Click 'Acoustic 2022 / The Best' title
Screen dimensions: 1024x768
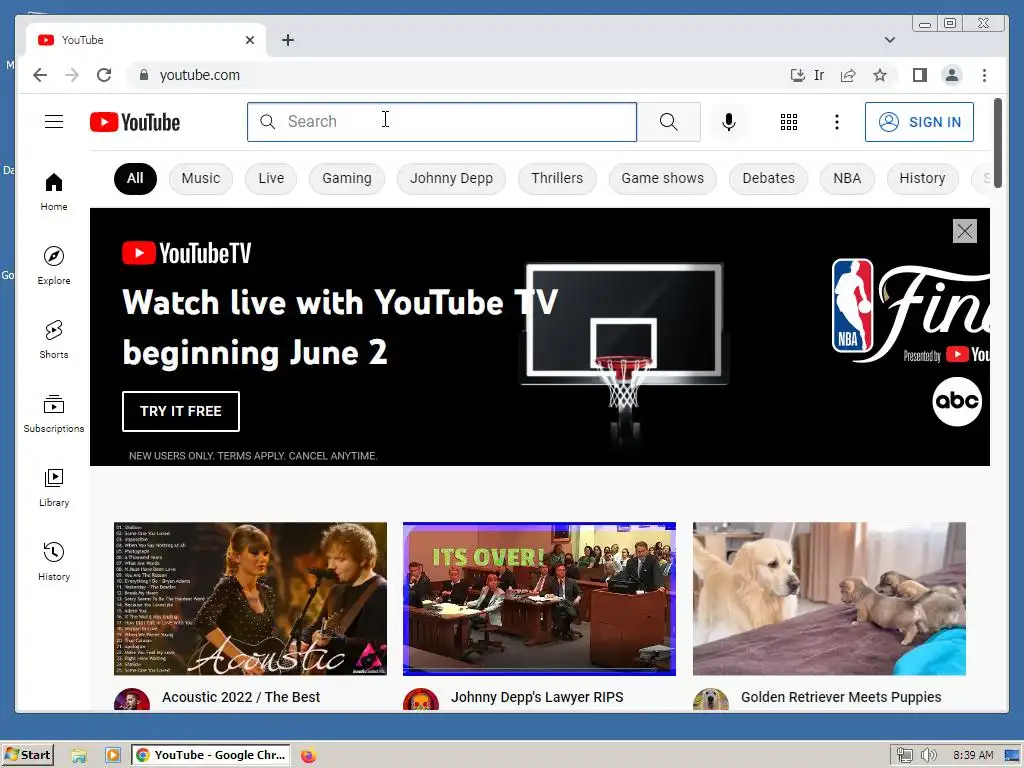tap(241, 697)
